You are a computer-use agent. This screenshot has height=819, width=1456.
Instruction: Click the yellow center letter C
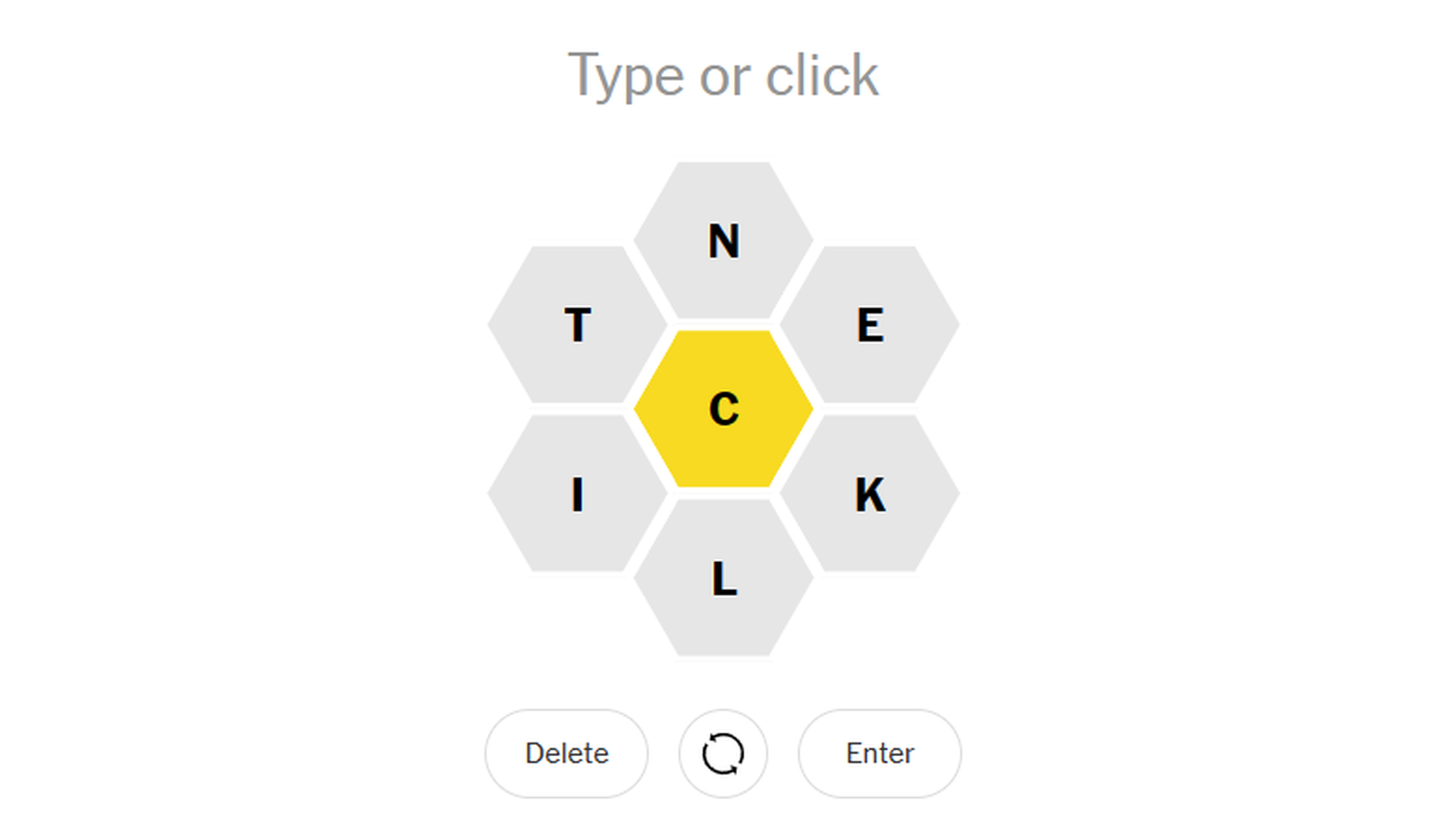(723, 409)
